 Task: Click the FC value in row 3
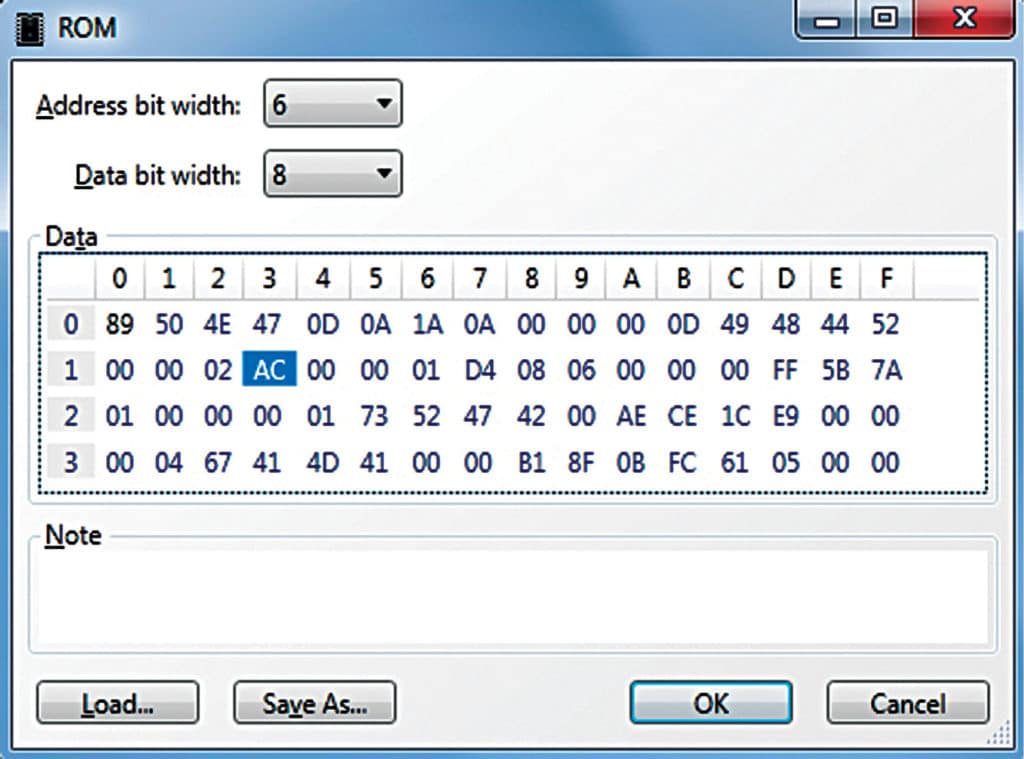682,462
